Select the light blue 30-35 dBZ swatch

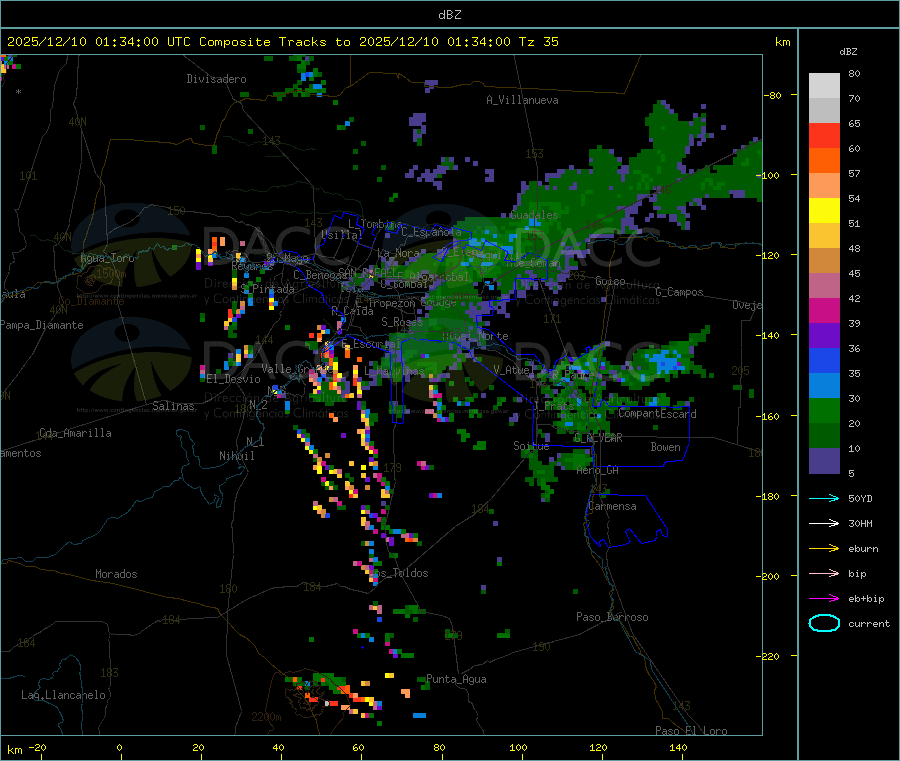point(824,386)
